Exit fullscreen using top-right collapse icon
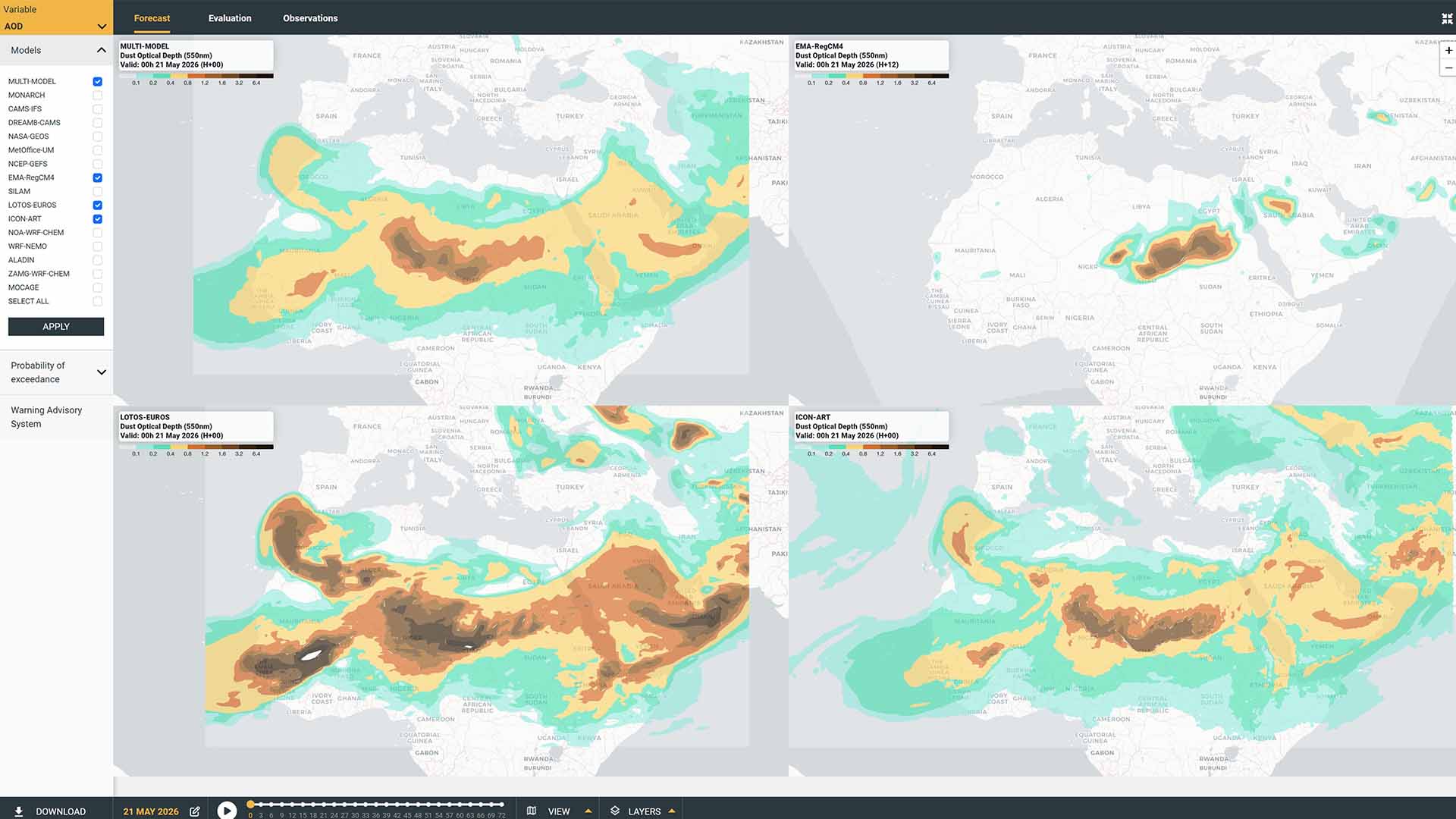This screenshot has width=1456, height=819. tap(1447, 19)
